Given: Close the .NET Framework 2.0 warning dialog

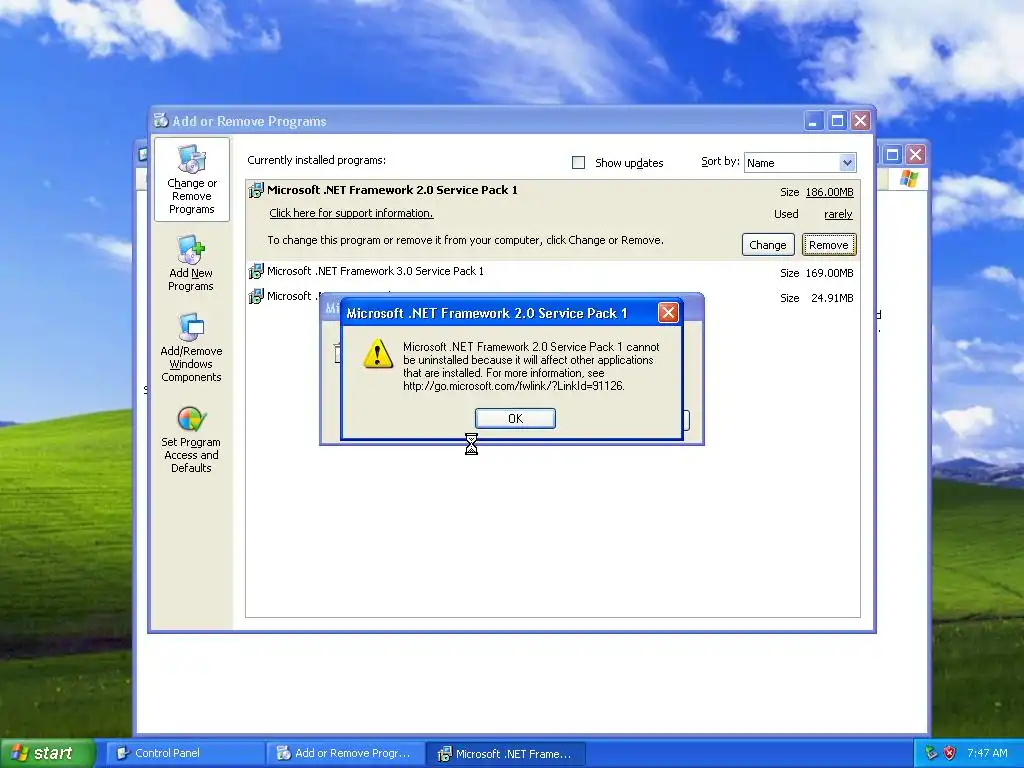Looking at the screenshot, I should (667, 313).
